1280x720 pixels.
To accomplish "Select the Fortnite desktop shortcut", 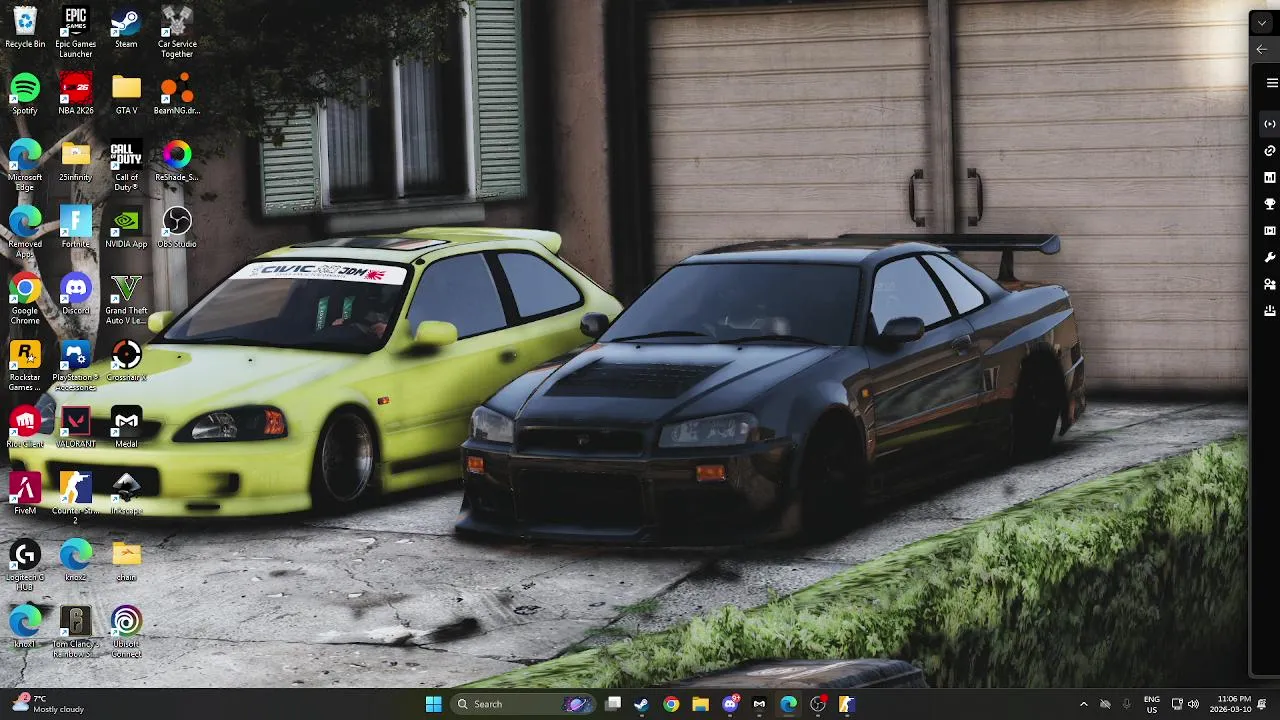I will 75,227.
